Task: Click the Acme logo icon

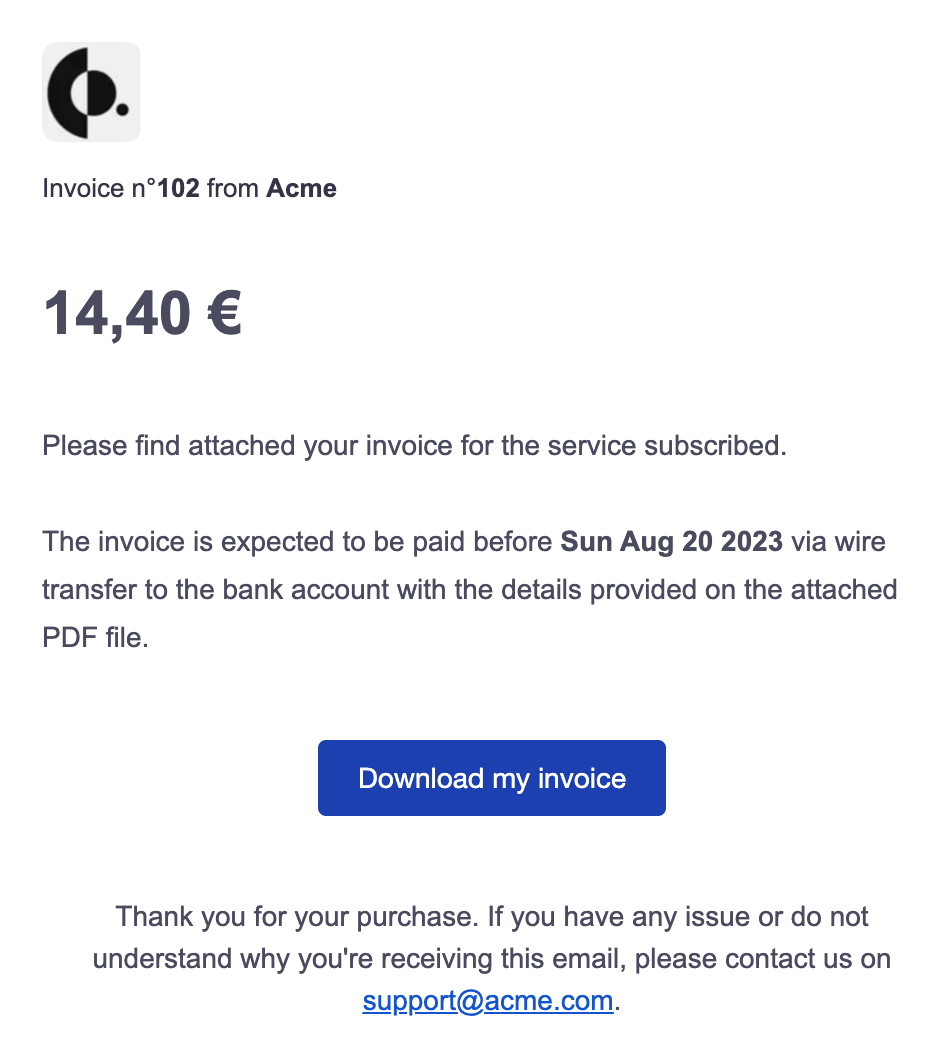Action: [x=92, y=92]
